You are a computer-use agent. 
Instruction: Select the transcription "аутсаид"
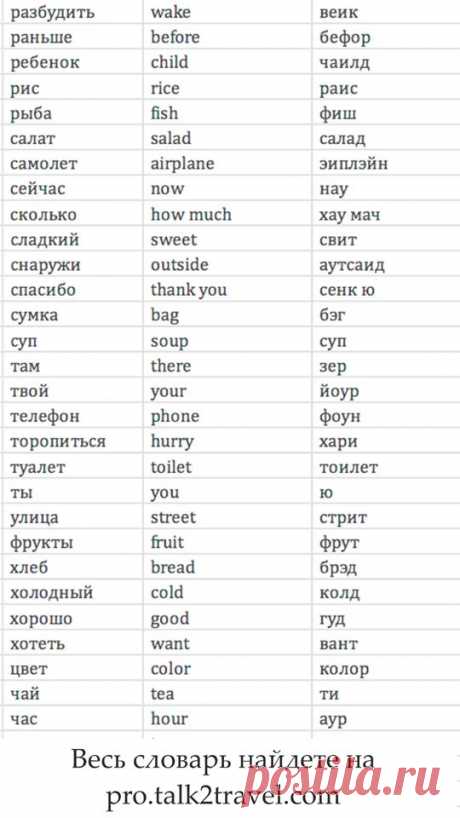point(352,266)
